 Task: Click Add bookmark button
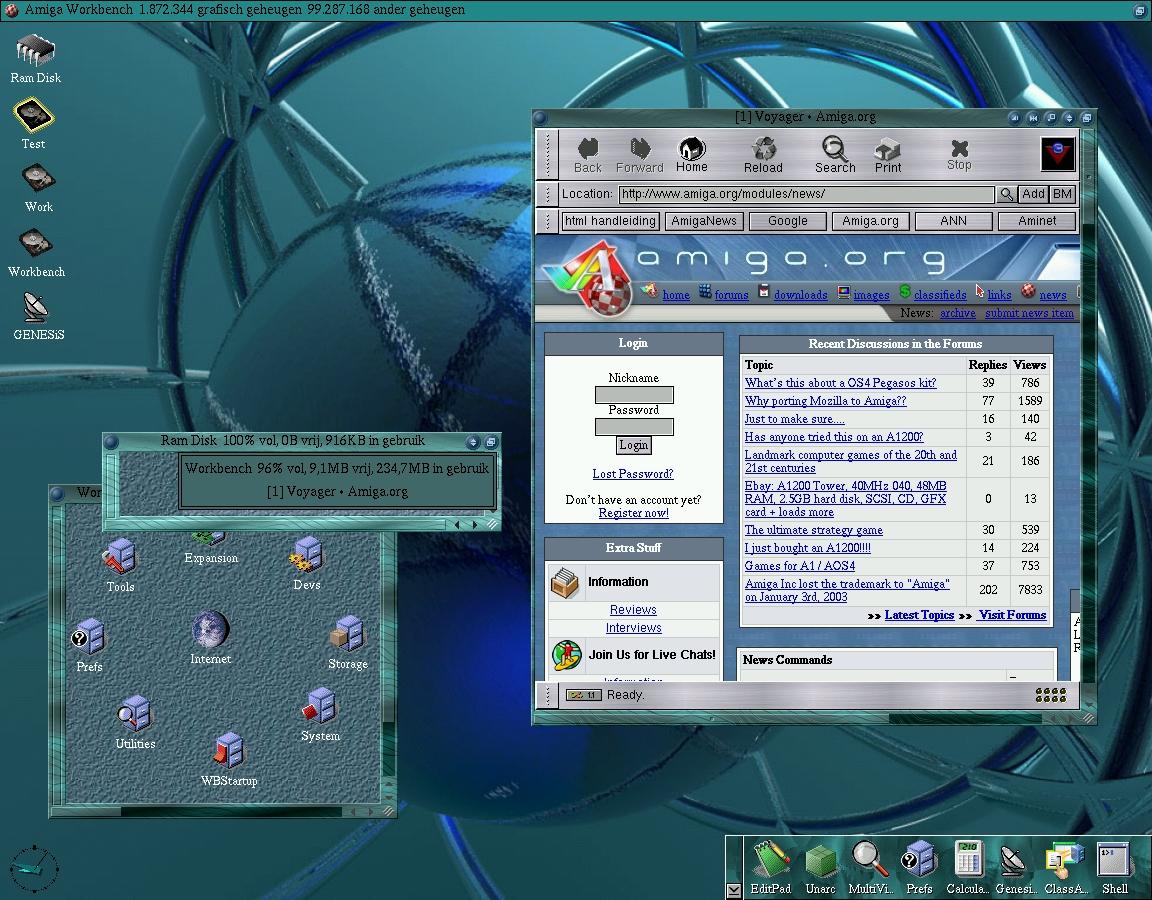coord(1033,194)
